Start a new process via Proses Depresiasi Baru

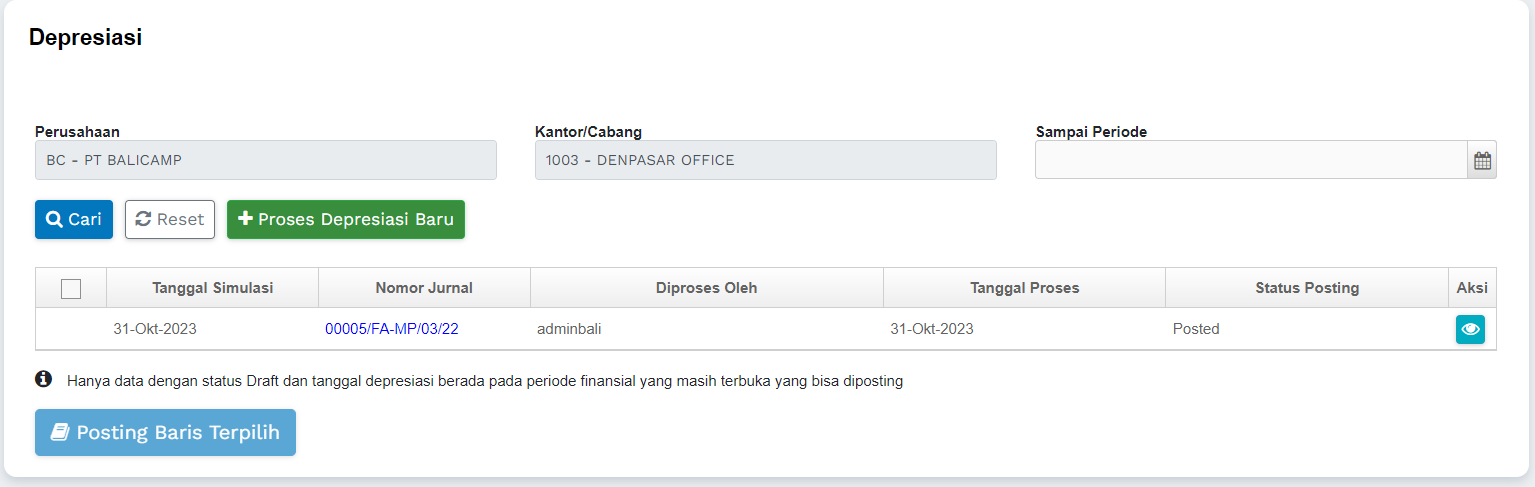click(x=346, y=220)
